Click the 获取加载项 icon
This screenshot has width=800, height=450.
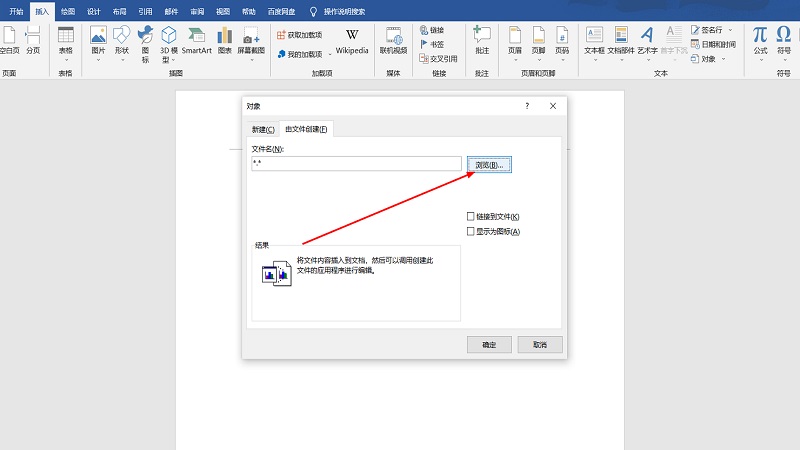tap(300, 34)
